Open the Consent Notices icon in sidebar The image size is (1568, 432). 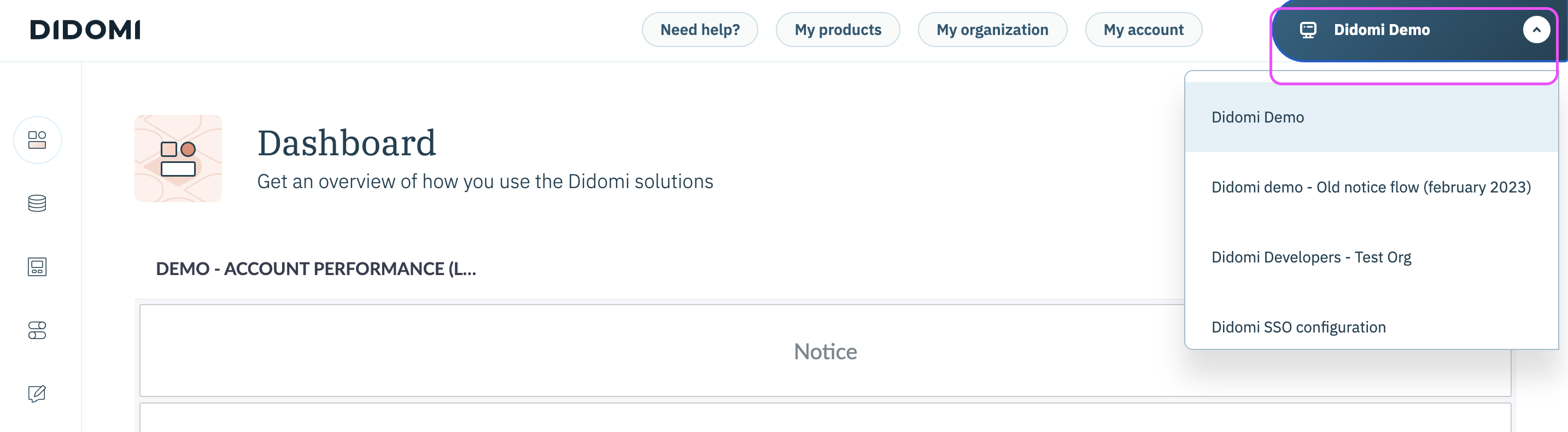coord(37,266)
